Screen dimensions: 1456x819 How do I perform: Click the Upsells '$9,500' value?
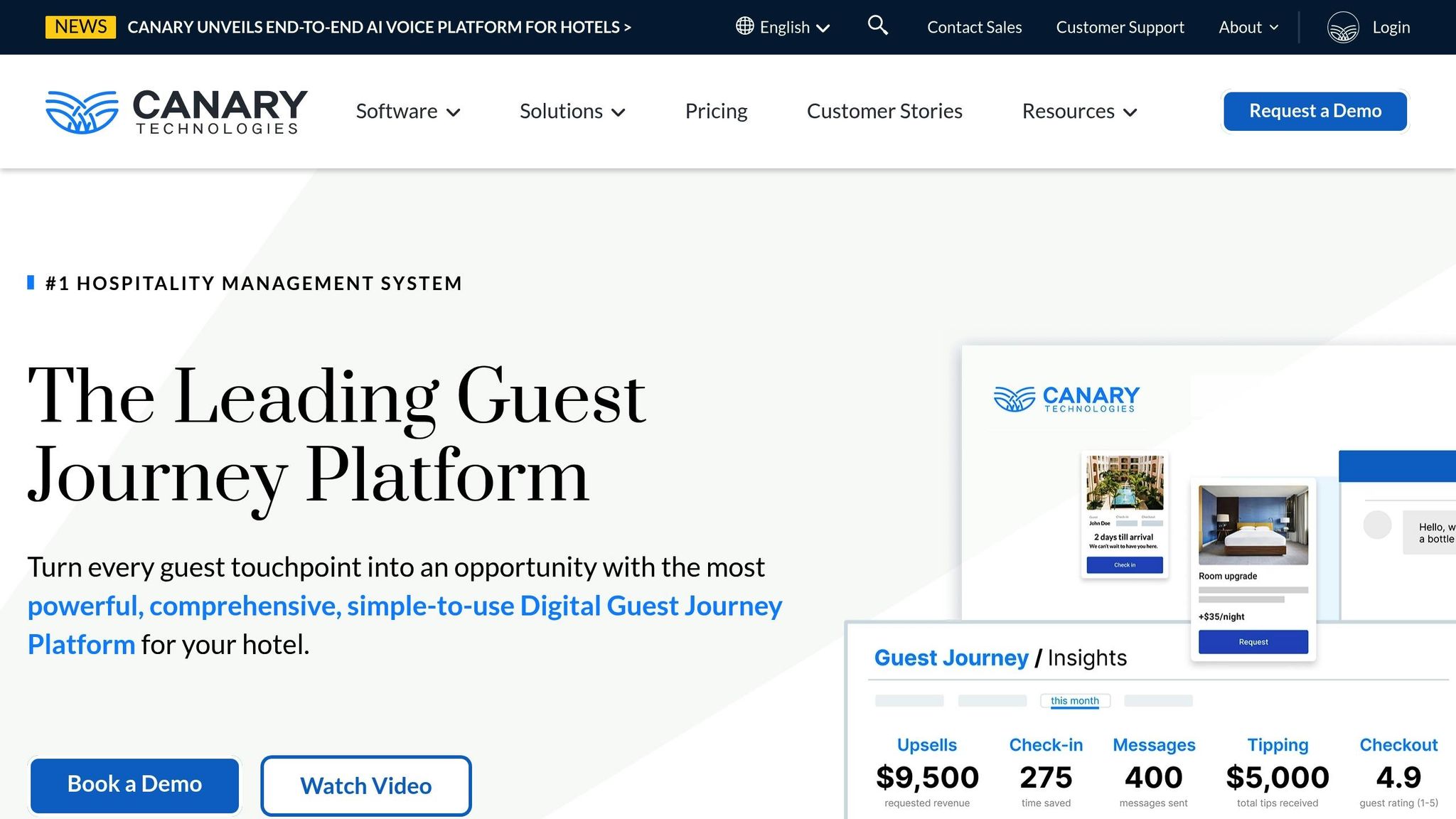pos(927,777)
